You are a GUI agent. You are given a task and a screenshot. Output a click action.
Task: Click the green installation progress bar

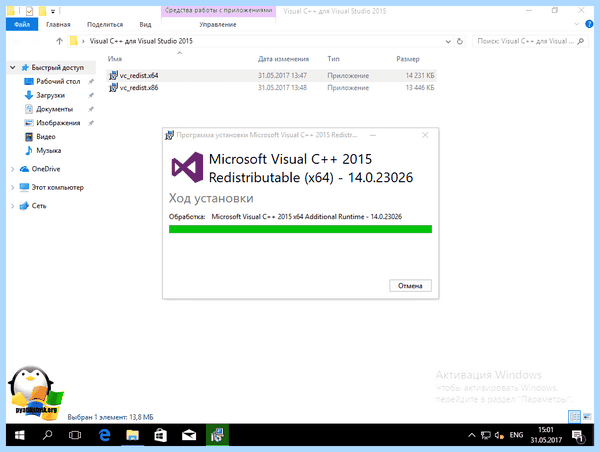(300, 229)
